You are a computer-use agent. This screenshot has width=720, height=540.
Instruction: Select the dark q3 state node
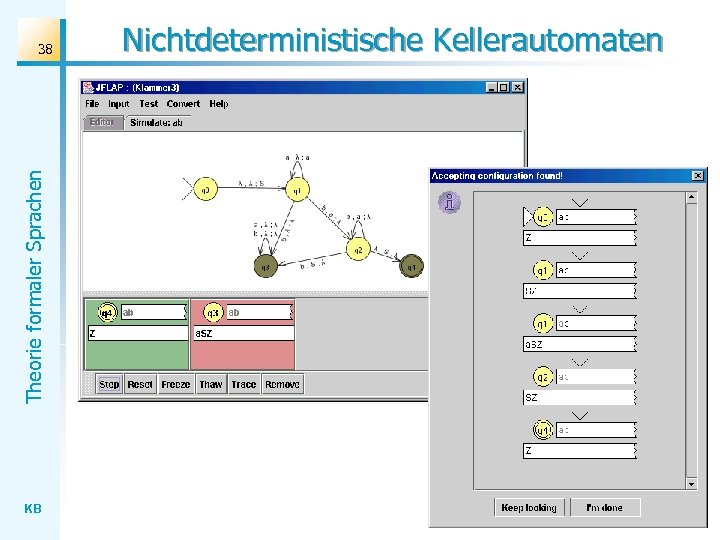point(266,266)
